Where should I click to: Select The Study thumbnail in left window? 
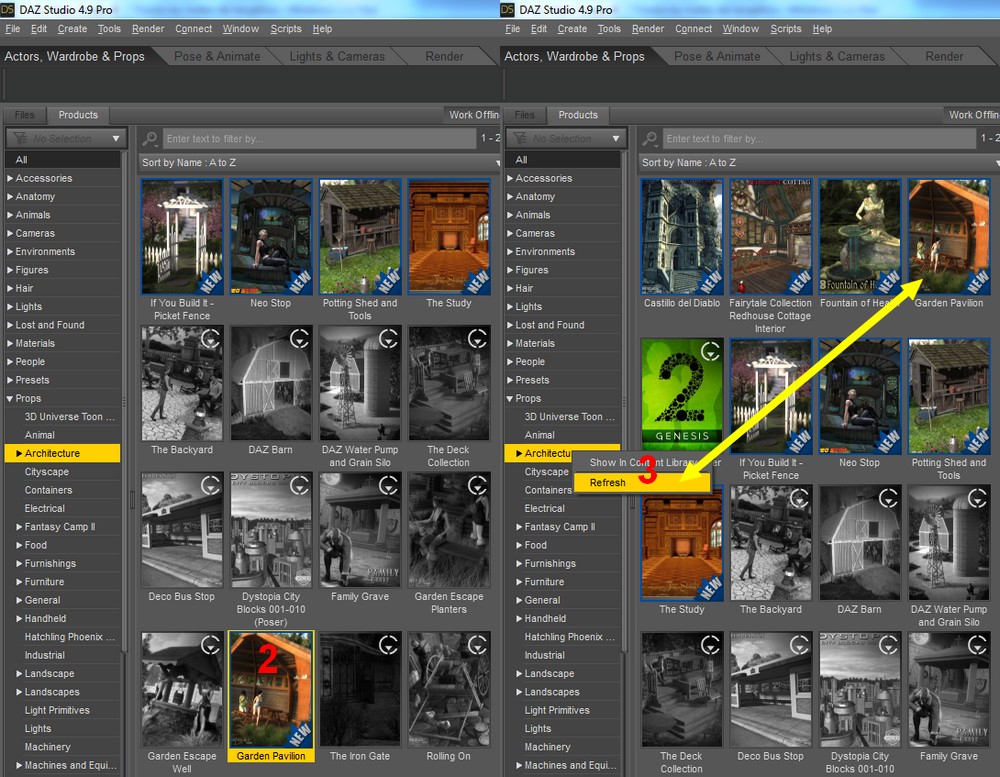tap(449, 237)
